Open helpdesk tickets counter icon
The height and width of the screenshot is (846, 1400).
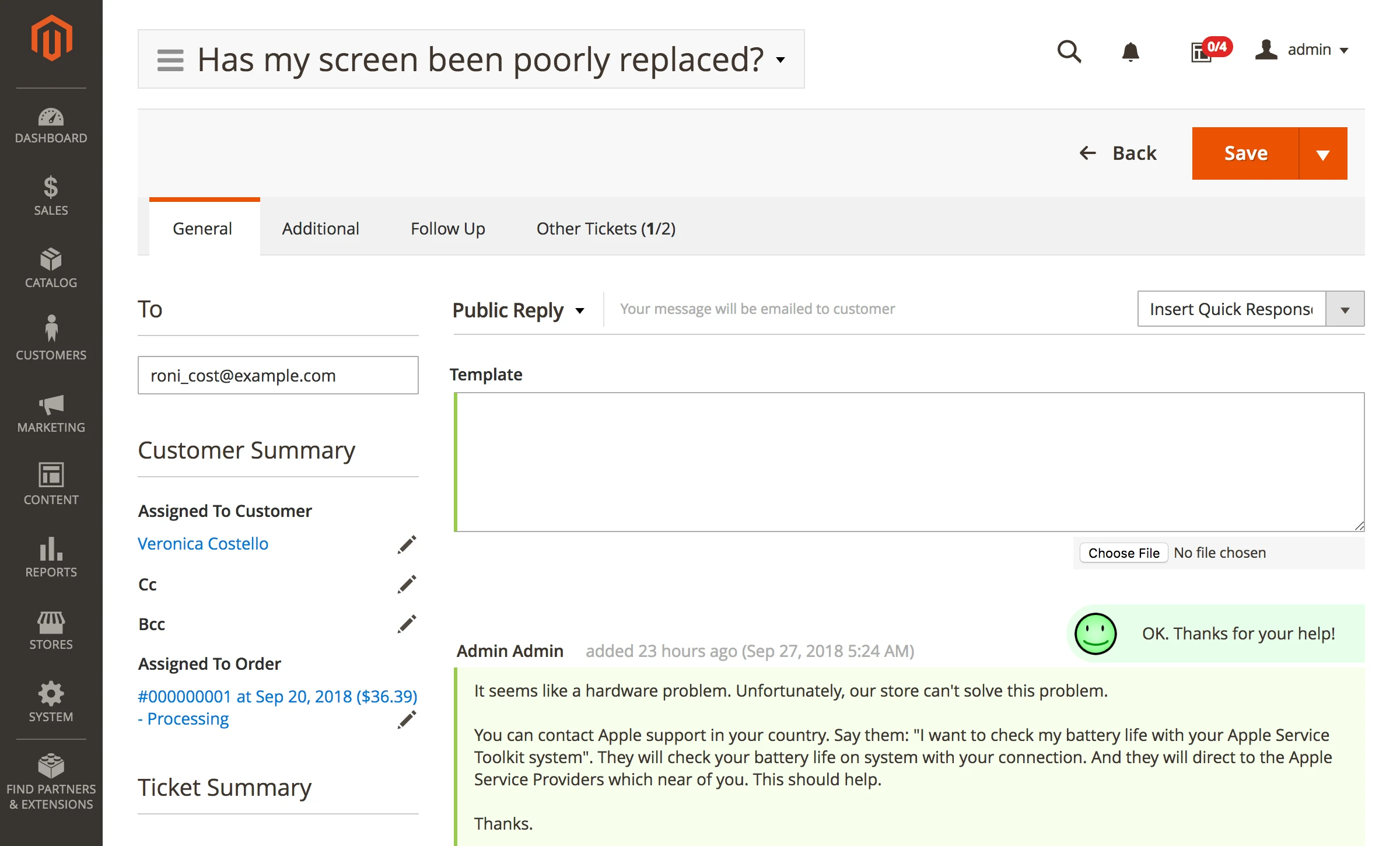(x=1203, y=52)
